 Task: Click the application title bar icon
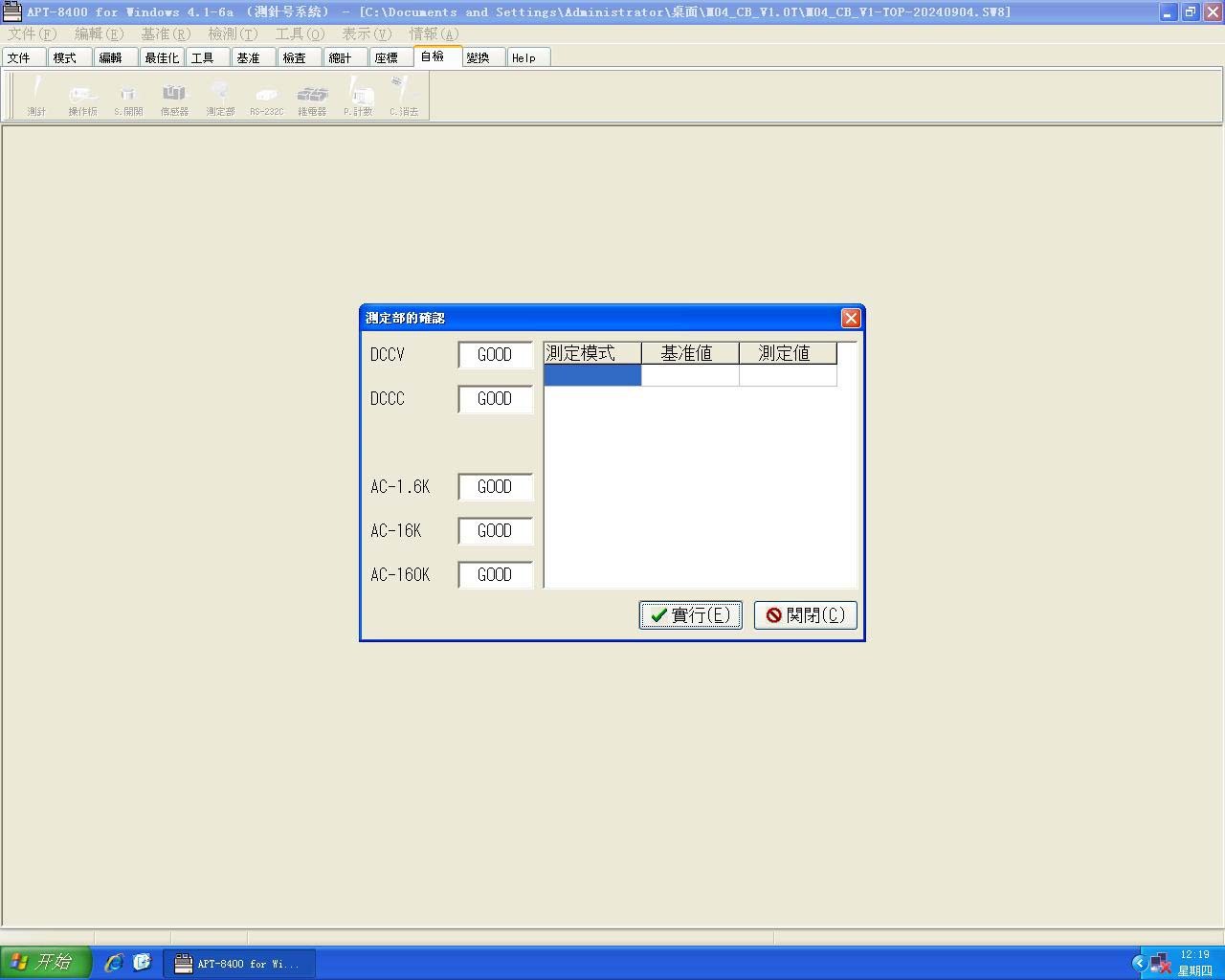tap(11, 11)
